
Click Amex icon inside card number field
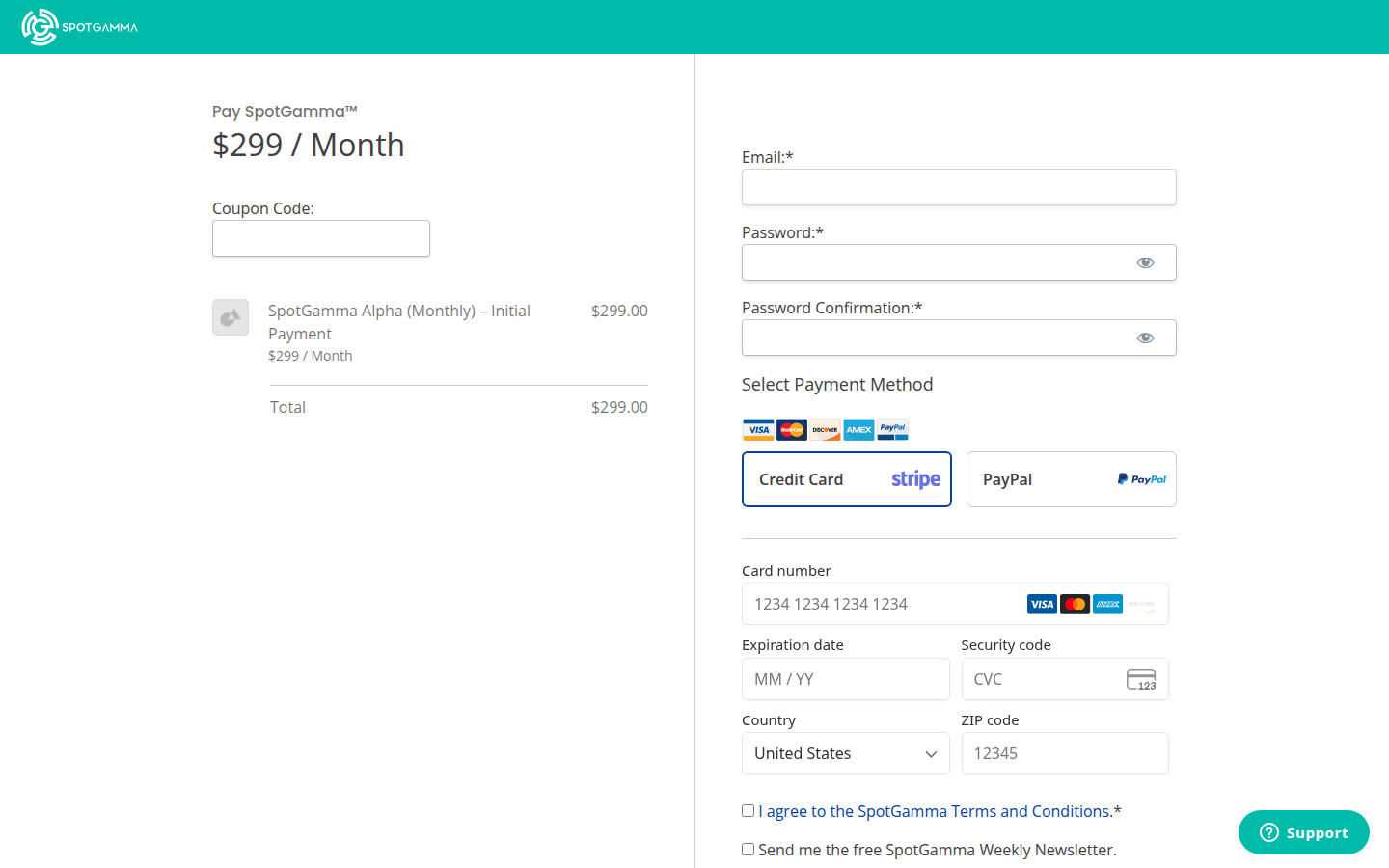pyautogui.click(x=1107, y=604)
